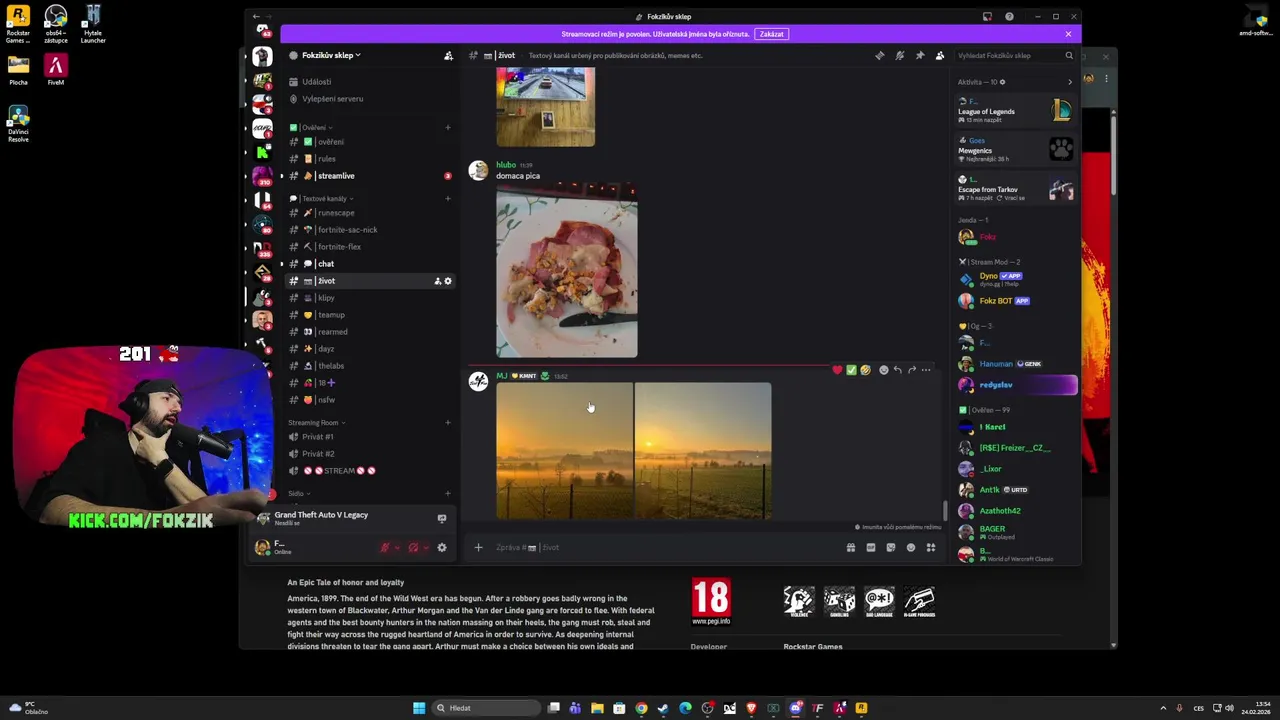Click the add reaction smiley on MJ's message

click(x=883, y=370)
